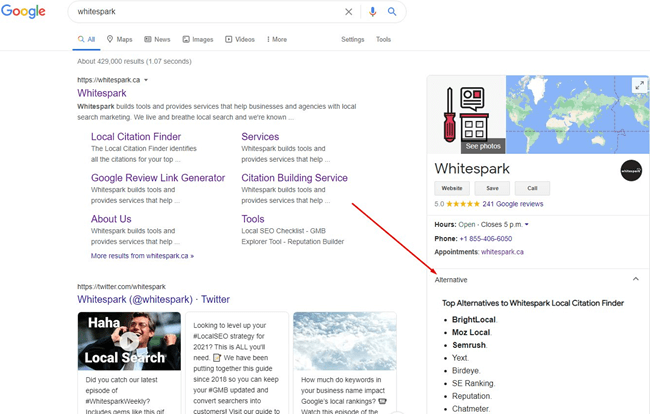The width and height of the screenshot is (650, 414).
Task: Expand the map with the fullscreen icon
Action: 639,86
